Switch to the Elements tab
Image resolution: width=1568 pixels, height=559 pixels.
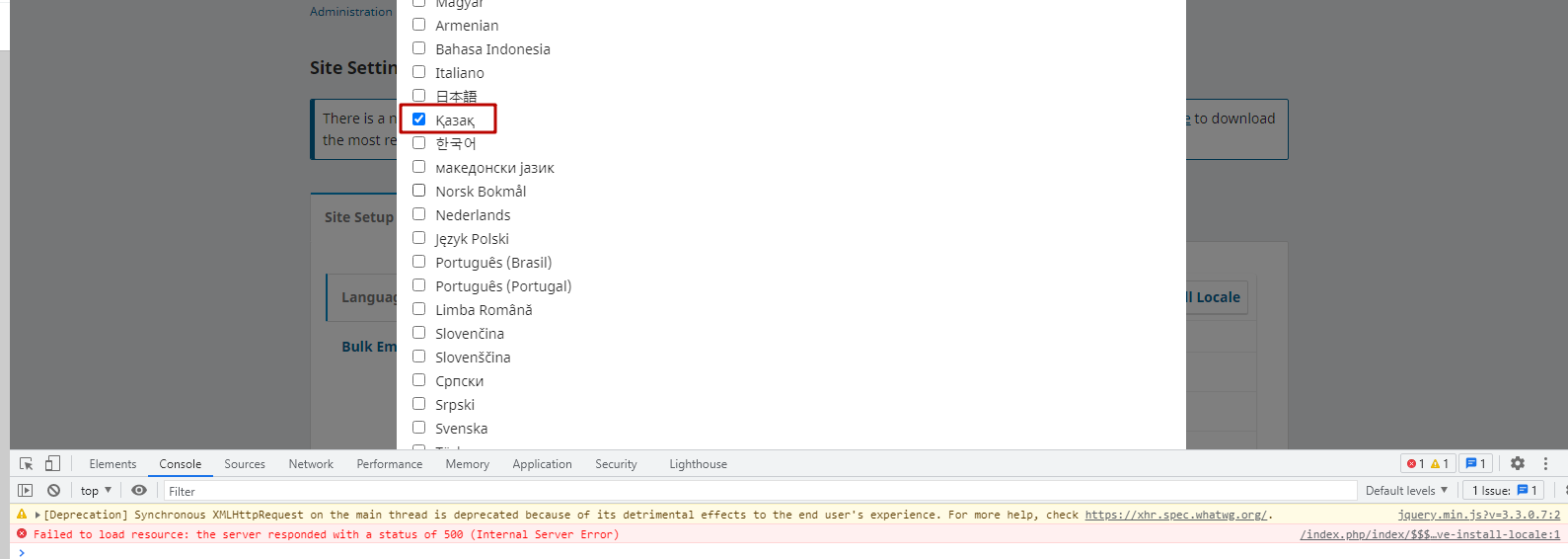[112, 464]
